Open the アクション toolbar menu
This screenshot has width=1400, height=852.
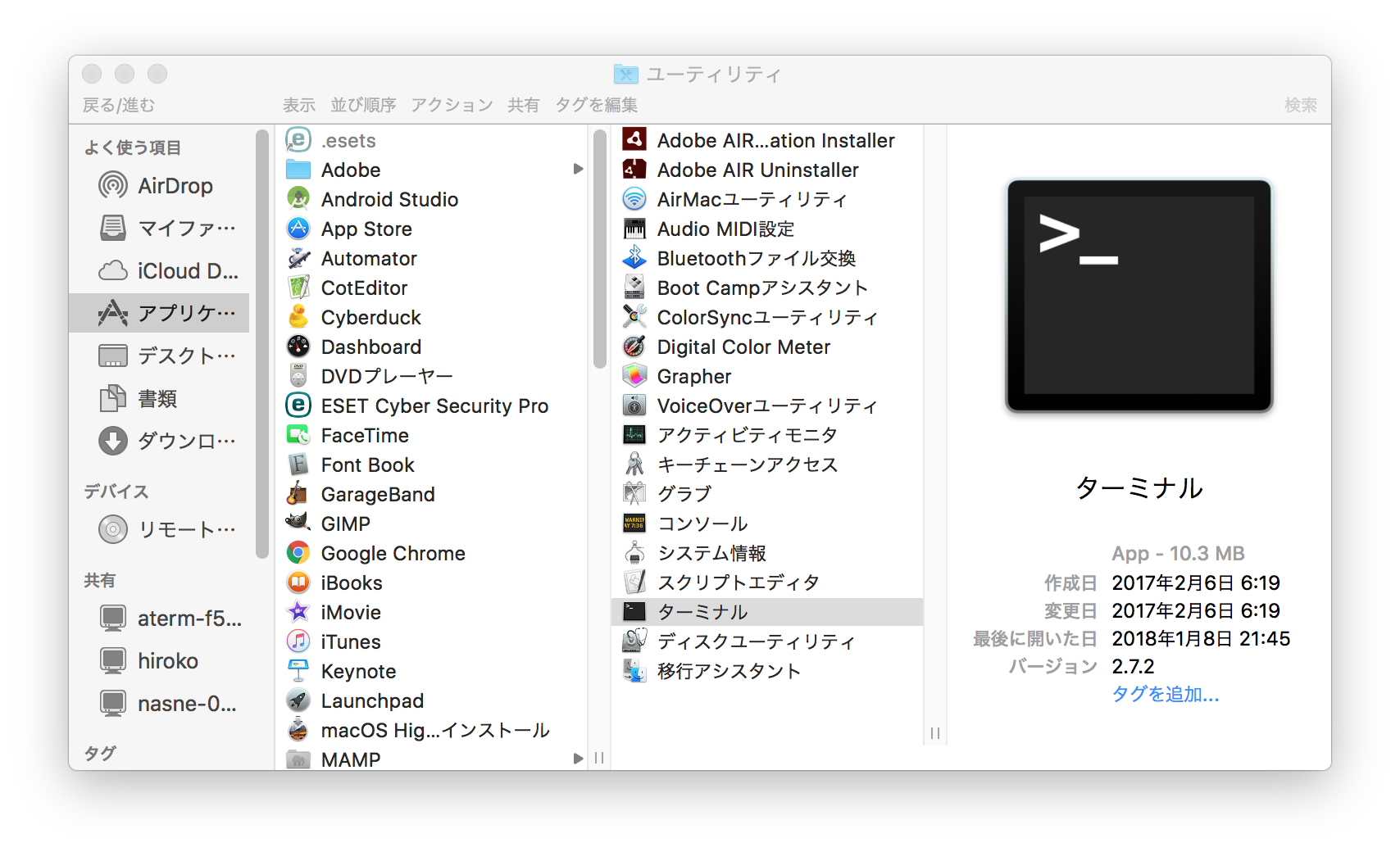tap(452, 105)
